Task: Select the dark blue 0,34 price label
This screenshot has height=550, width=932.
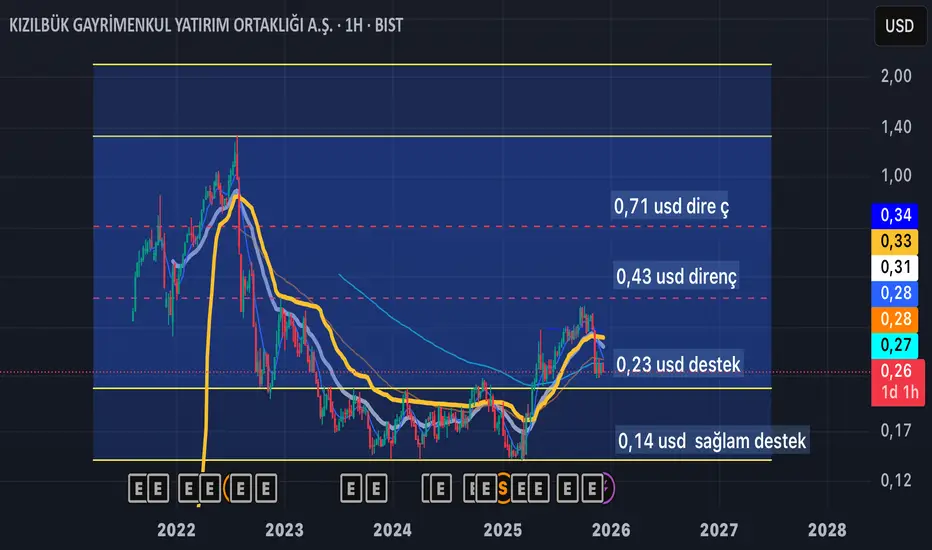Action: point(895,215)
